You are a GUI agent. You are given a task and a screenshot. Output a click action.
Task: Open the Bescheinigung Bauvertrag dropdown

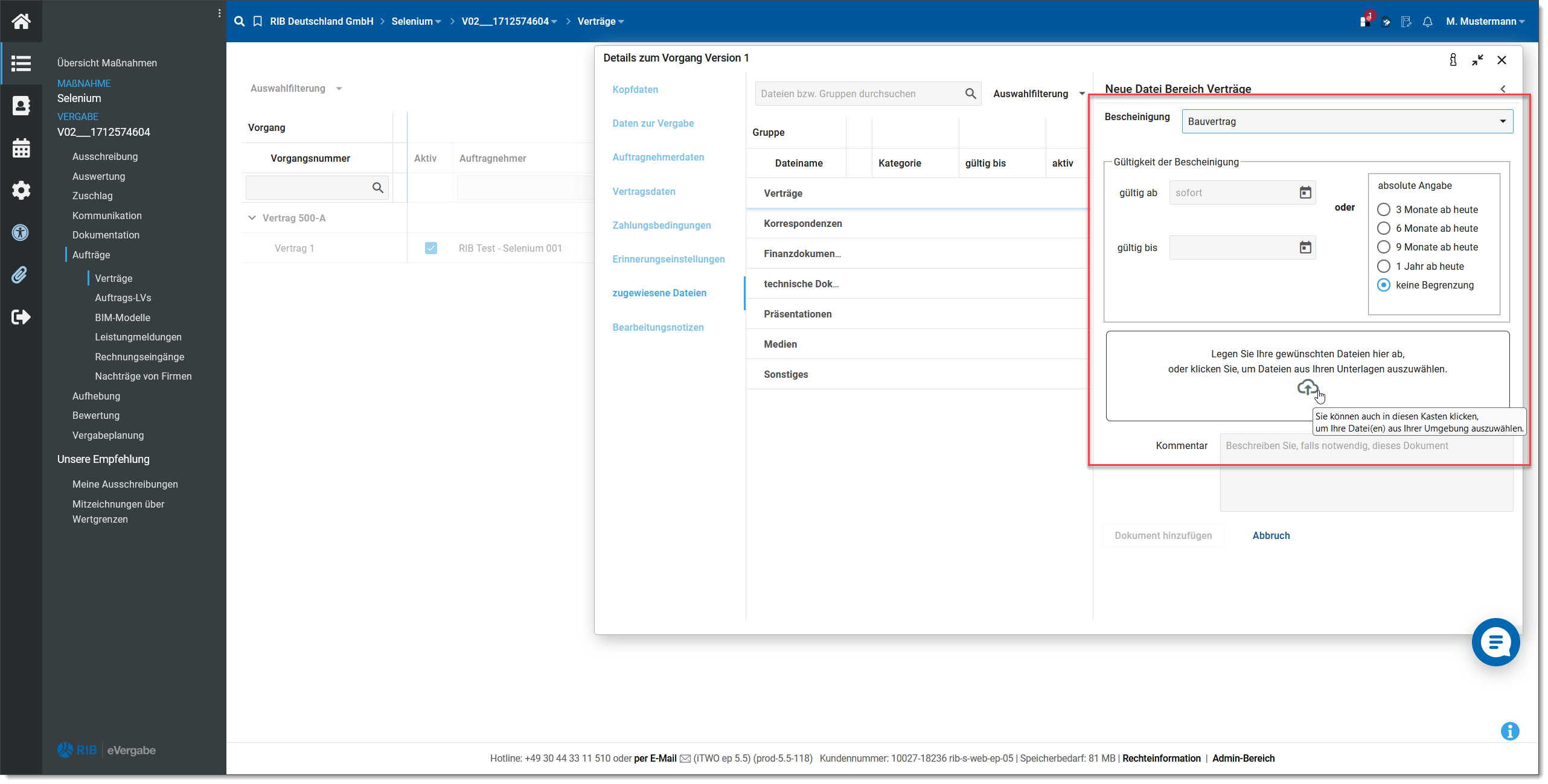(x=1347, y=121)
